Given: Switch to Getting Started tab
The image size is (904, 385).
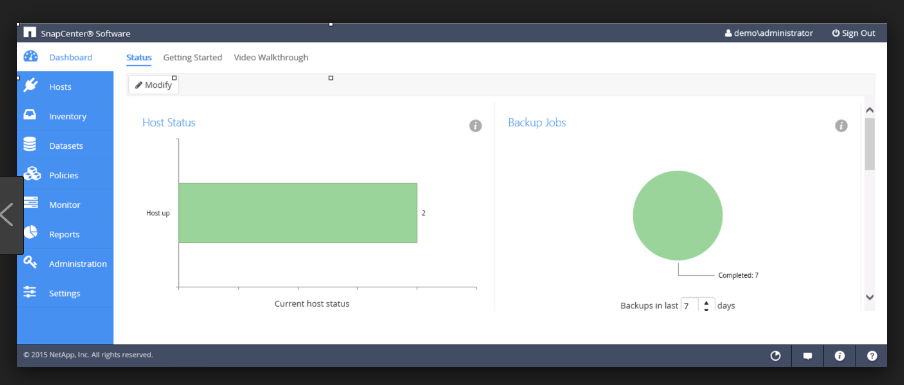Looking at the screenshot, I should (x=193, y=58).
